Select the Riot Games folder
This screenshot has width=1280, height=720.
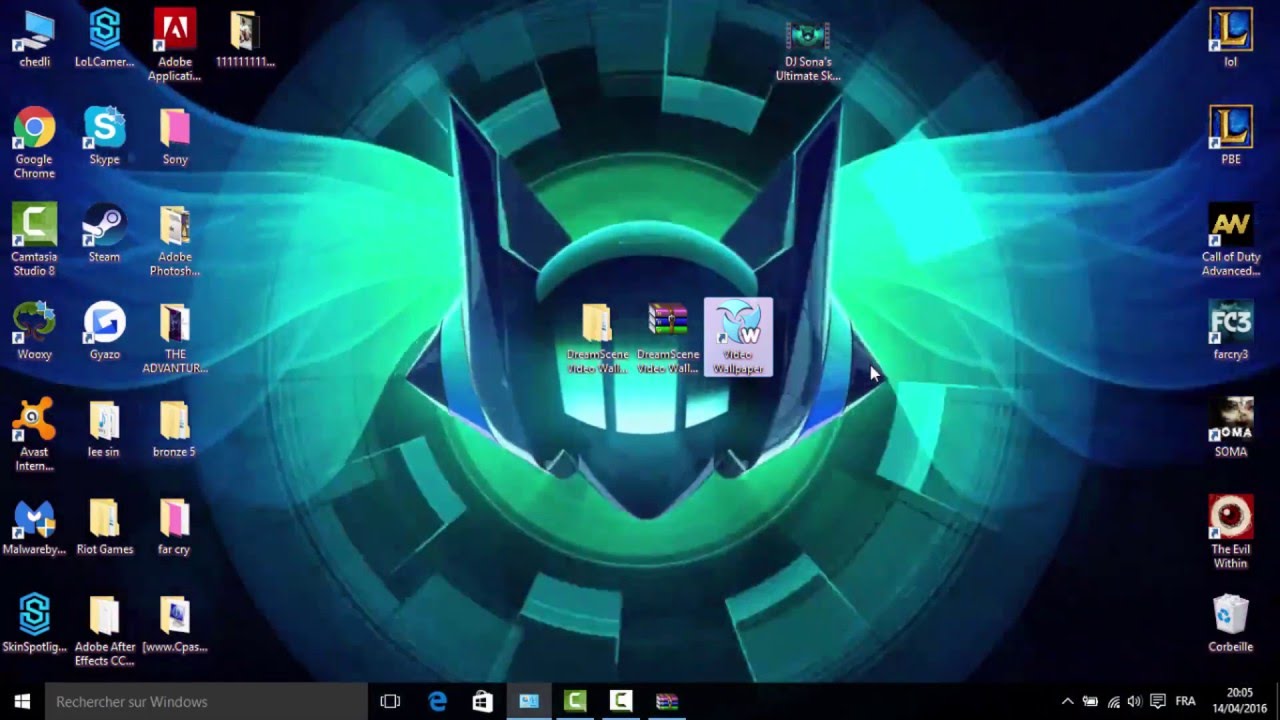(x=104, y=526)
